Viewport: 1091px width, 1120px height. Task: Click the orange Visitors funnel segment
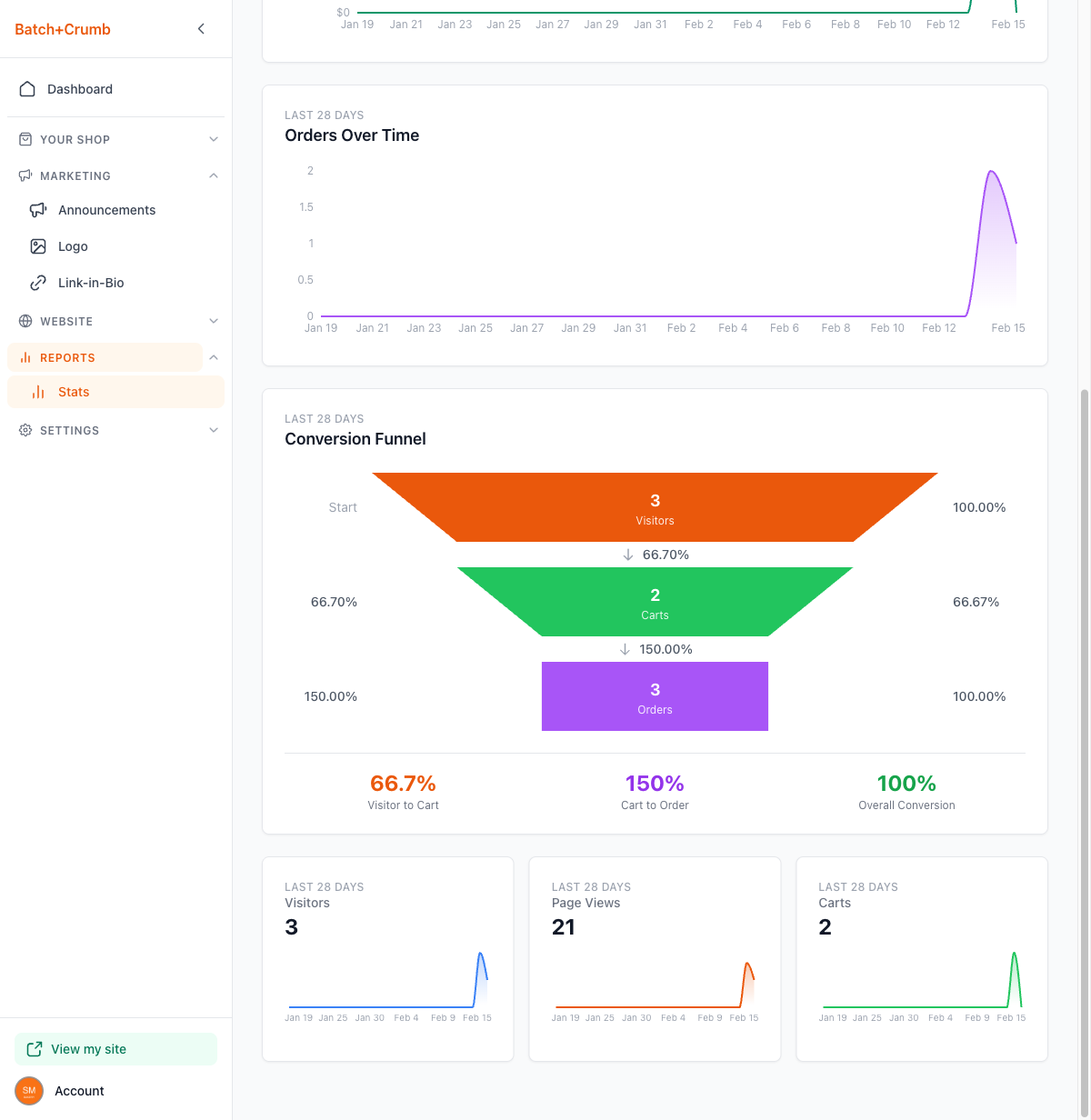[655, 507]
